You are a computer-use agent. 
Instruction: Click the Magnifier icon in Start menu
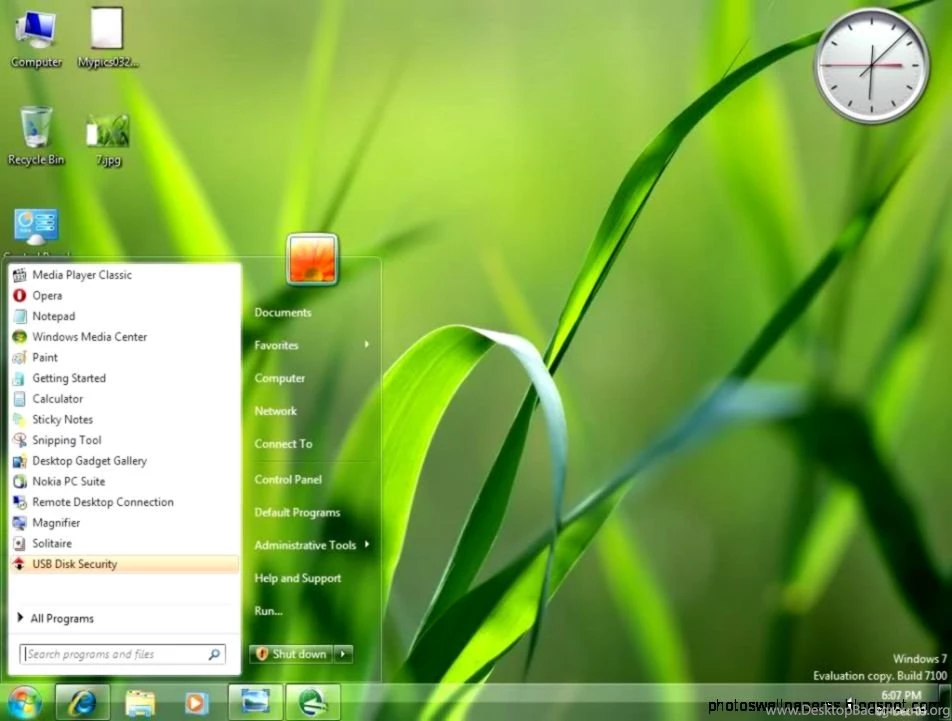(19, 523)
